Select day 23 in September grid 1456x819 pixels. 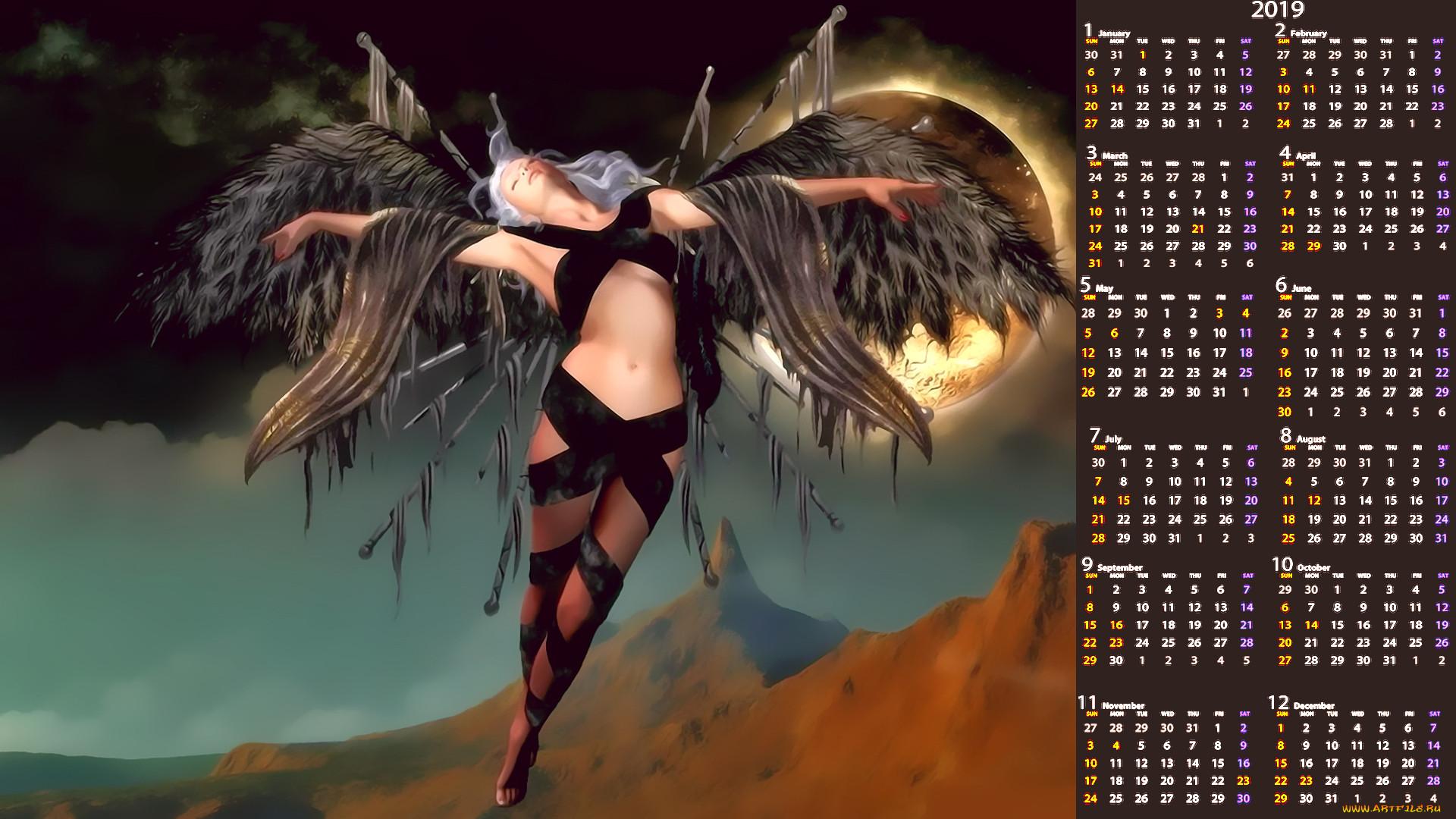tap(1116, 642)
